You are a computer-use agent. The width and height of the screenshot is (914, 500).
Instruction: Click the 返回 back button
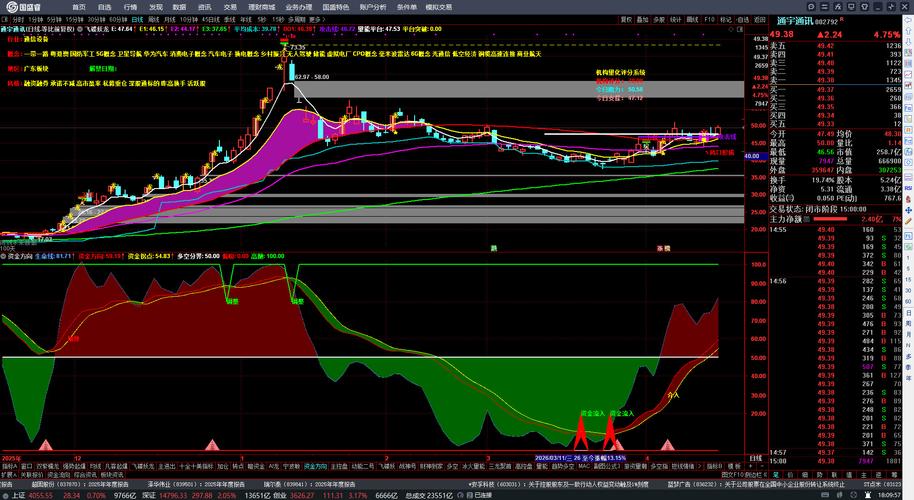(x=760, y=19)
